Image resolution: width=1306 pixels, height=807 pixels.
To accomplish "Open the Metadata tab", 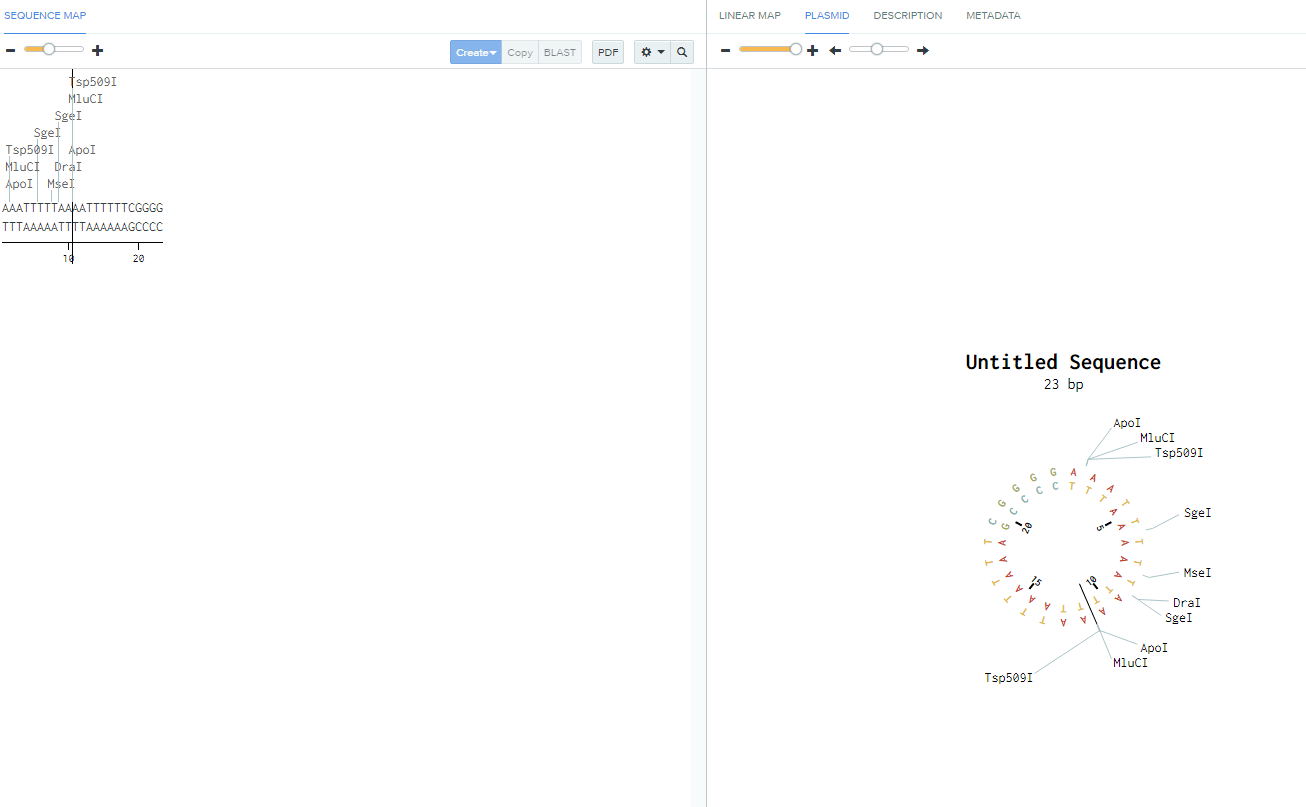I will (993, 16).
